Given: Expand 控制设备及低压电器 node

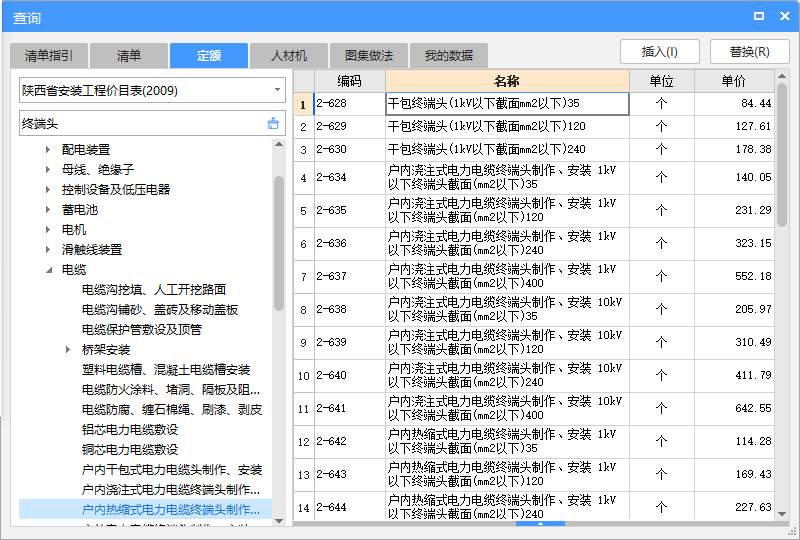Looking at the screenshot, I should [x=48, y=189].
